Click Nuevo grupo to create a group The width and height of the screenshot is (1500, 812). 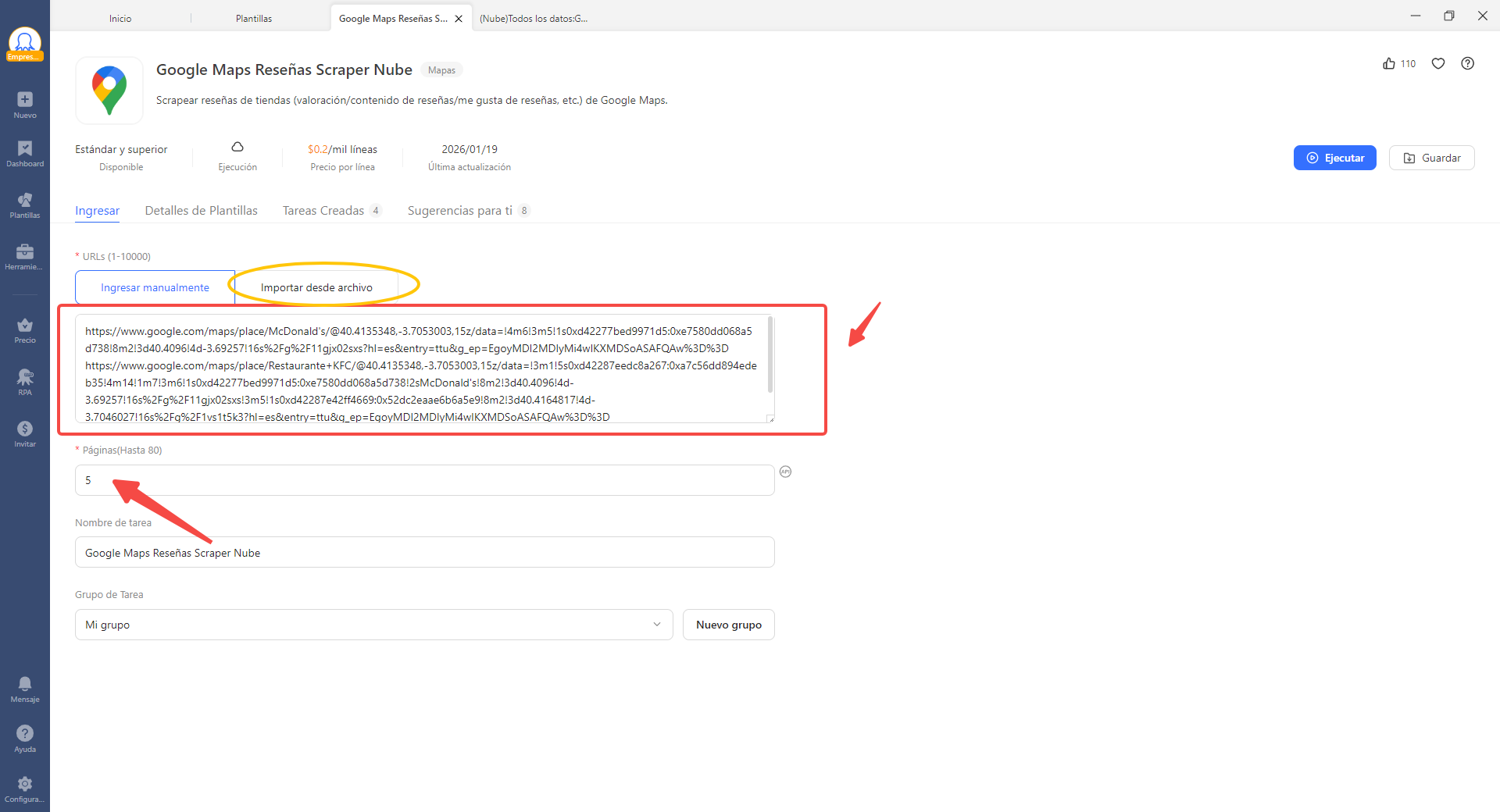728,625
